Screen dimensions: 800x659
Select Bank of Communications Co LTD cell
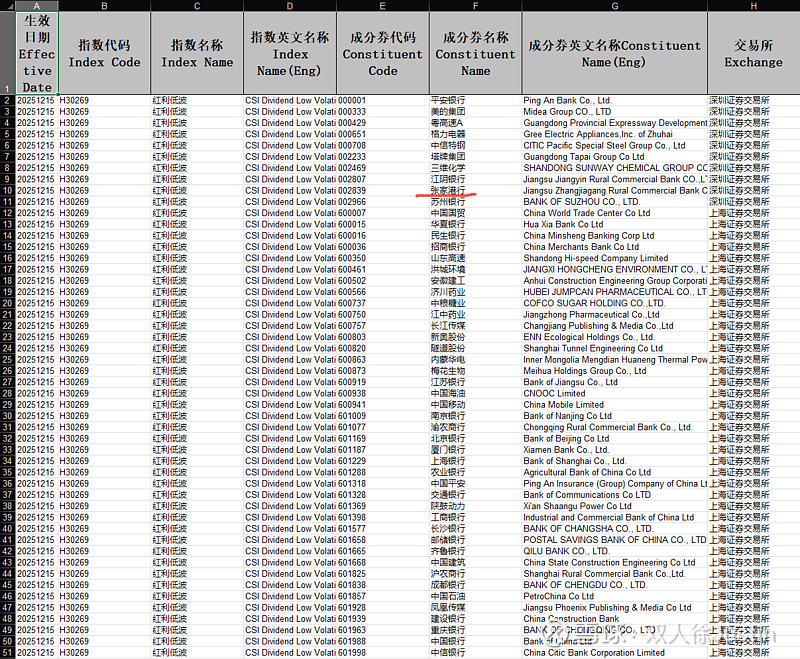pos(614,495)
